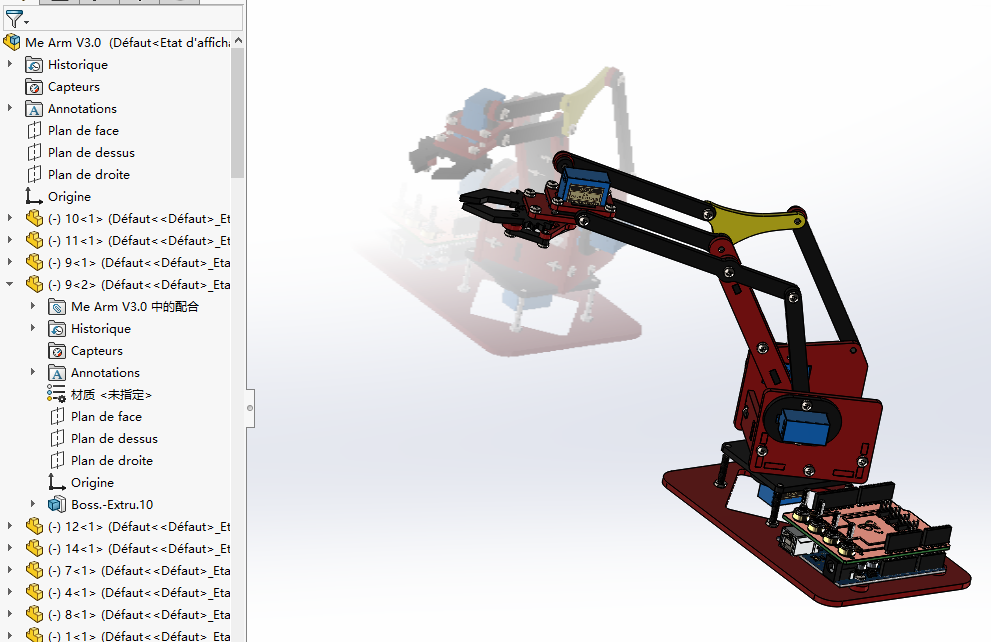Collapse the expanded component 9<2>
Viewport: 991px width, 642px height.
9,284
